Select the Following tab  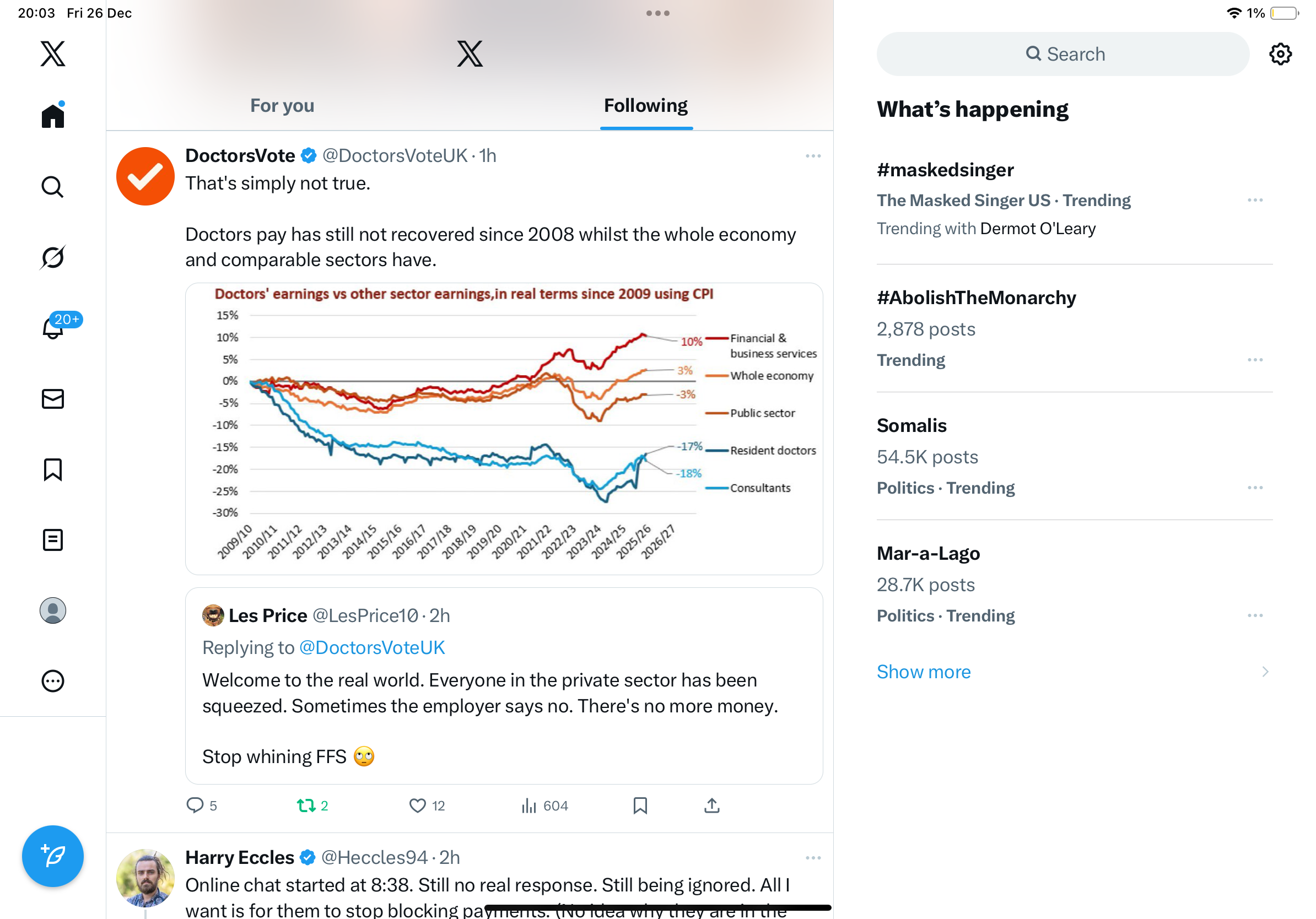pyautogui.click(x=646, y=106)
